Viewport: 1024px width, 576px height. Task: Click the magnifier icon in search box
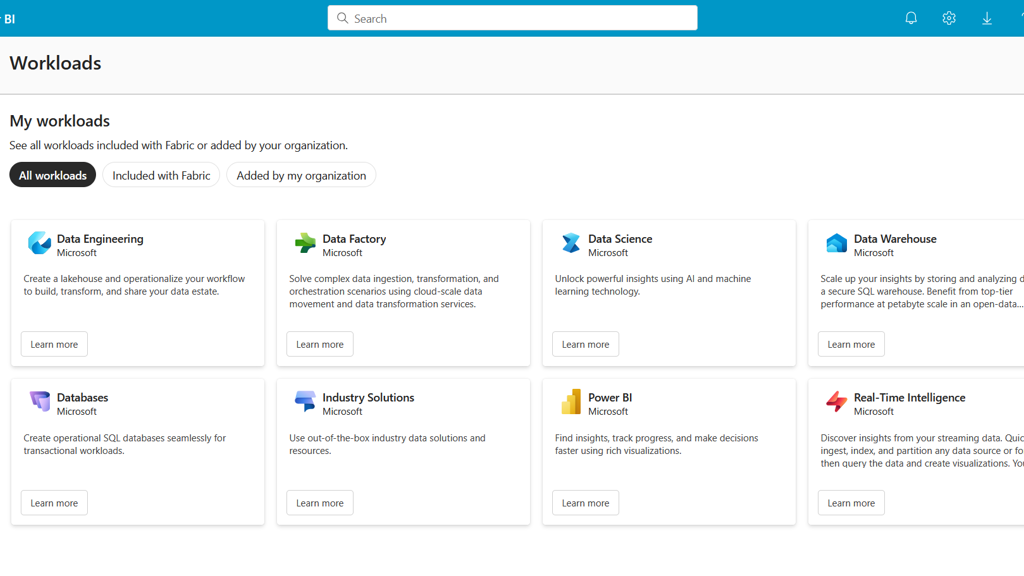tap(342, 18)
